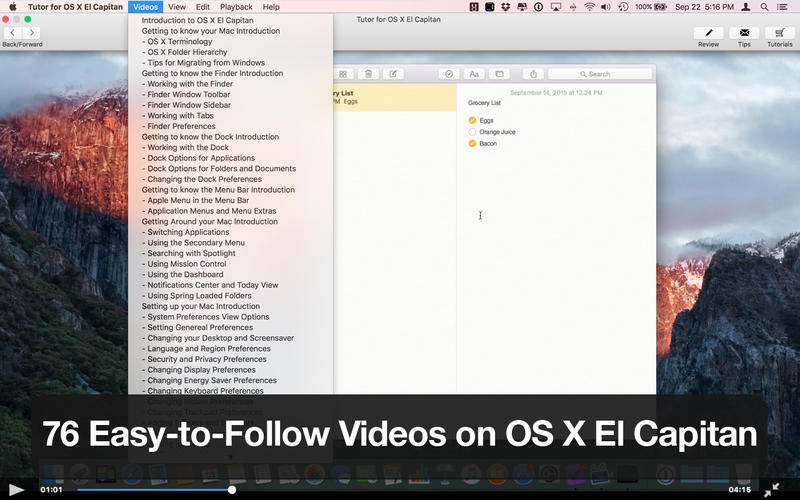Play the video with the play button
The image size is (800, 500).
16,490
